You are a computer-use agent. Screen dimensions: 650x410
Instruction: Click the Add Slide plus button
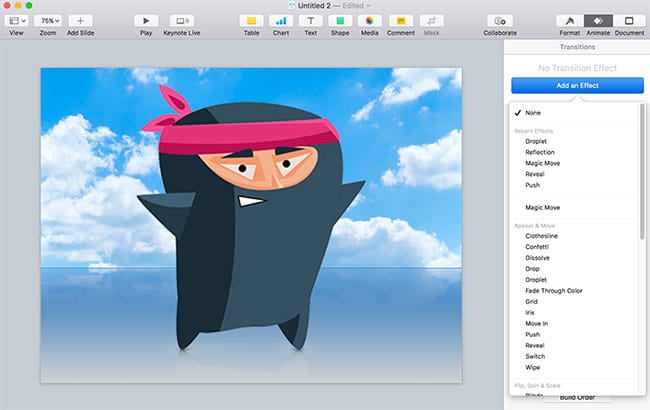pyautogui.click(x=80, y=21)
